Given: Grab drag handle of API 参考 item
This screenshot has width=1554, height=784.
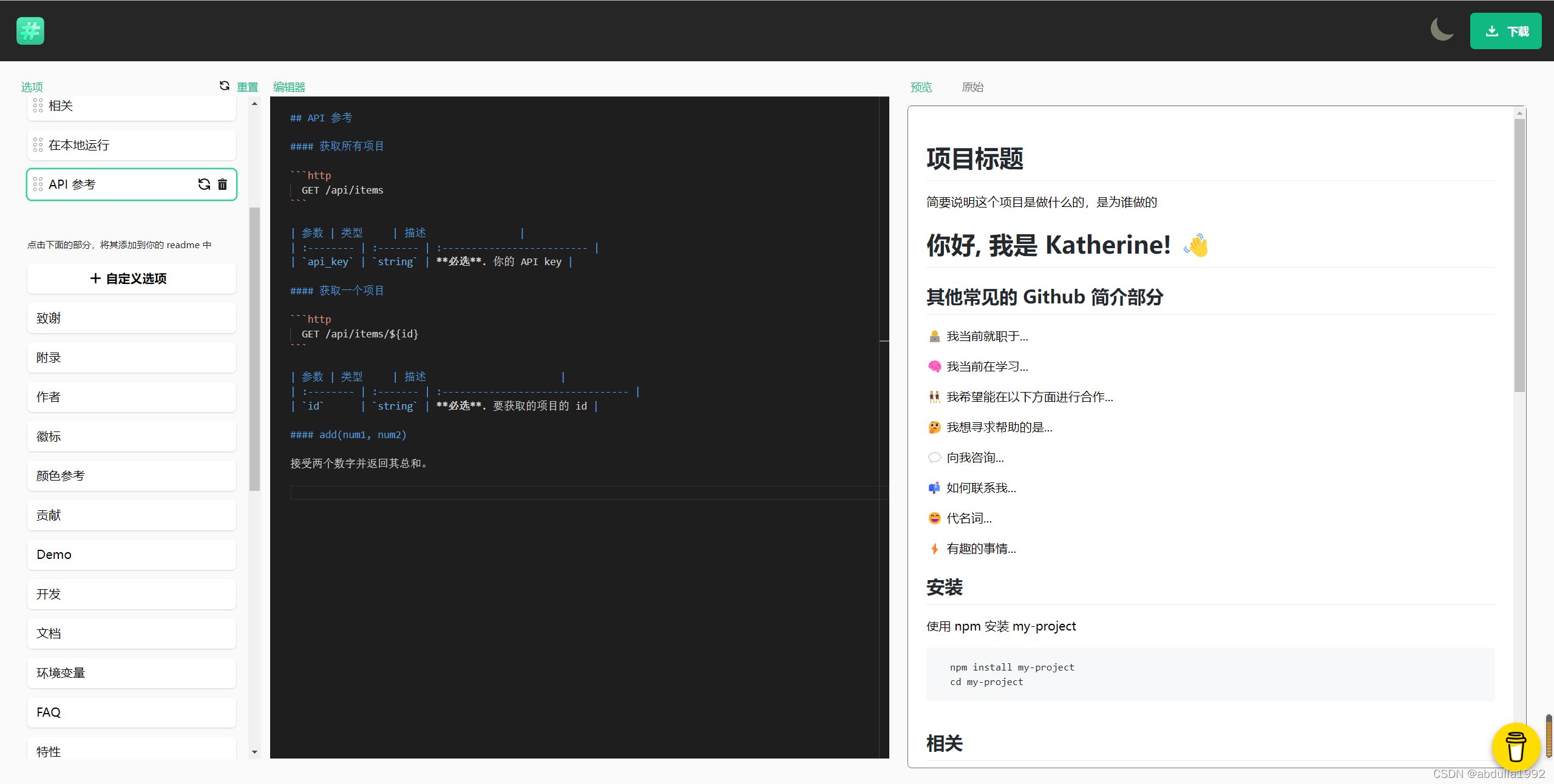Looking at the screenshot, I should click(38, 184).
